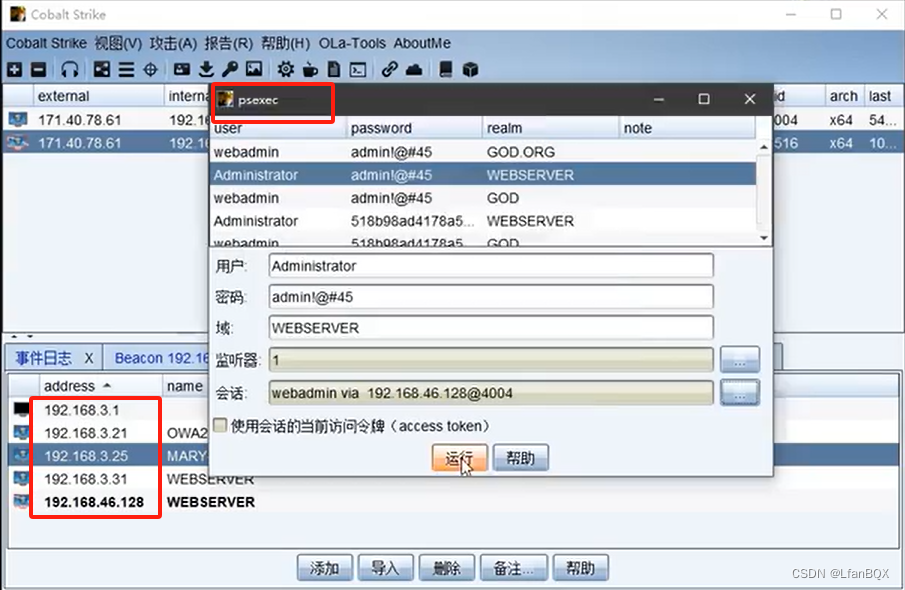This screenshot has width=905, height=590.
Task: Click the credentials list scrollbar down arrow
Action: 764,238
